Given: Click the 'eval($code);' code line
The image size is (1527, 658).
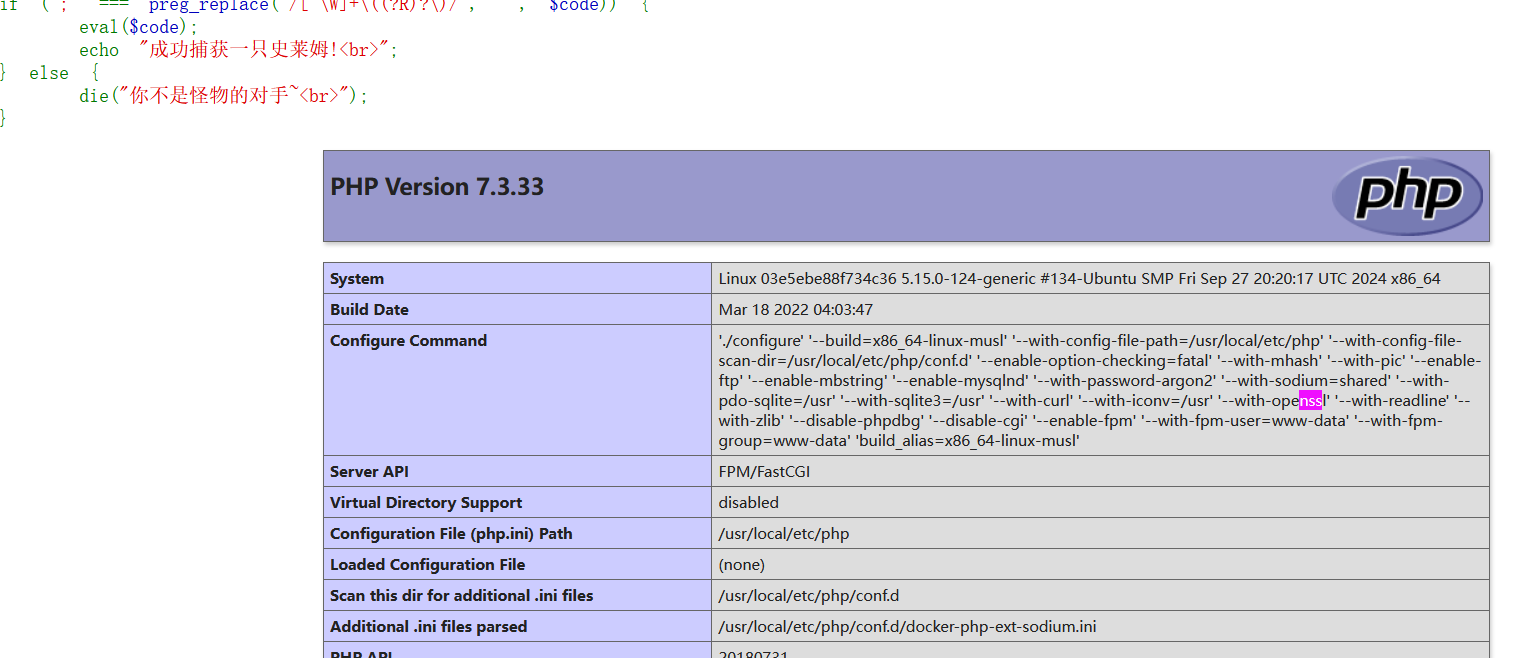Looking at the screenshot, I should 139,28.
